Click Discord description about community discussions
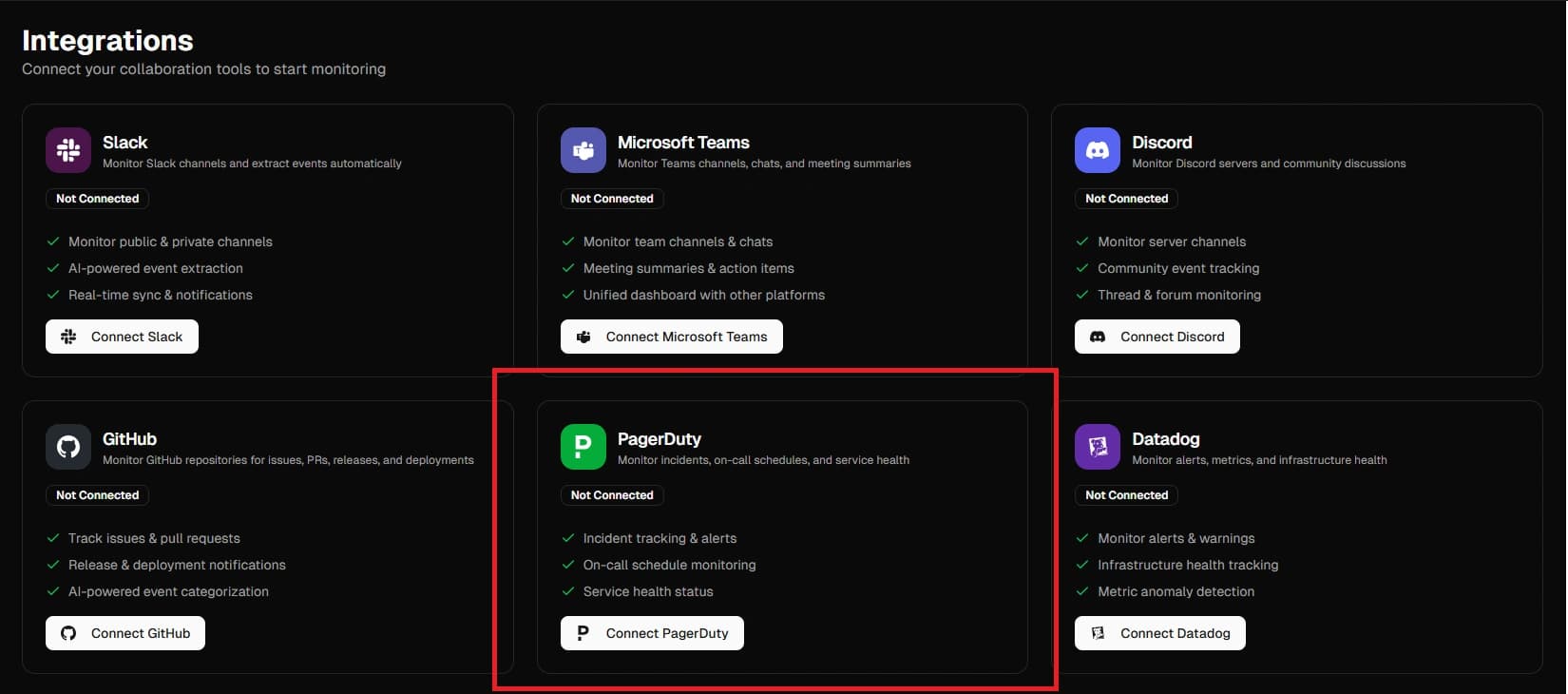The image size is (1568, 694). 1269,164
